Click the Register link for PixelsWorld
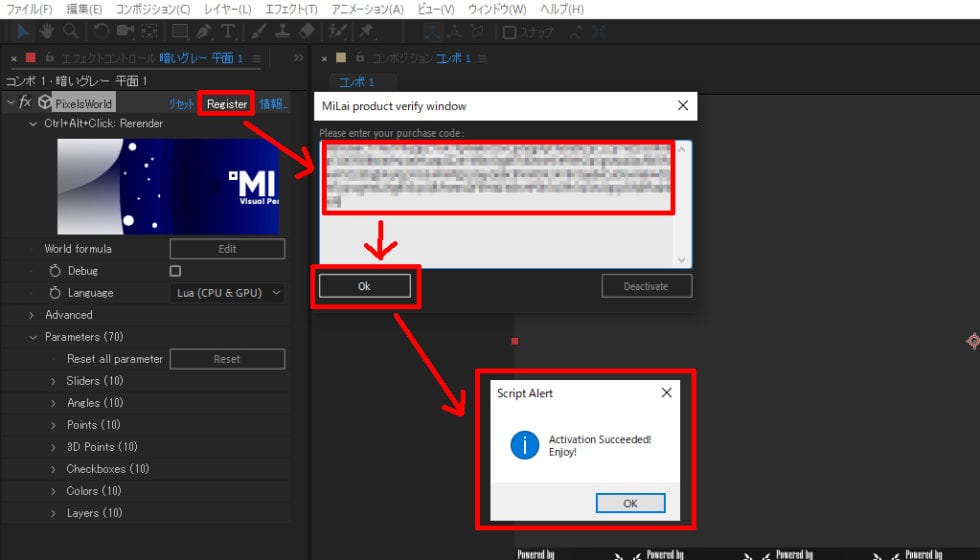Screen dimensions: 980x560 click(227, 103)
